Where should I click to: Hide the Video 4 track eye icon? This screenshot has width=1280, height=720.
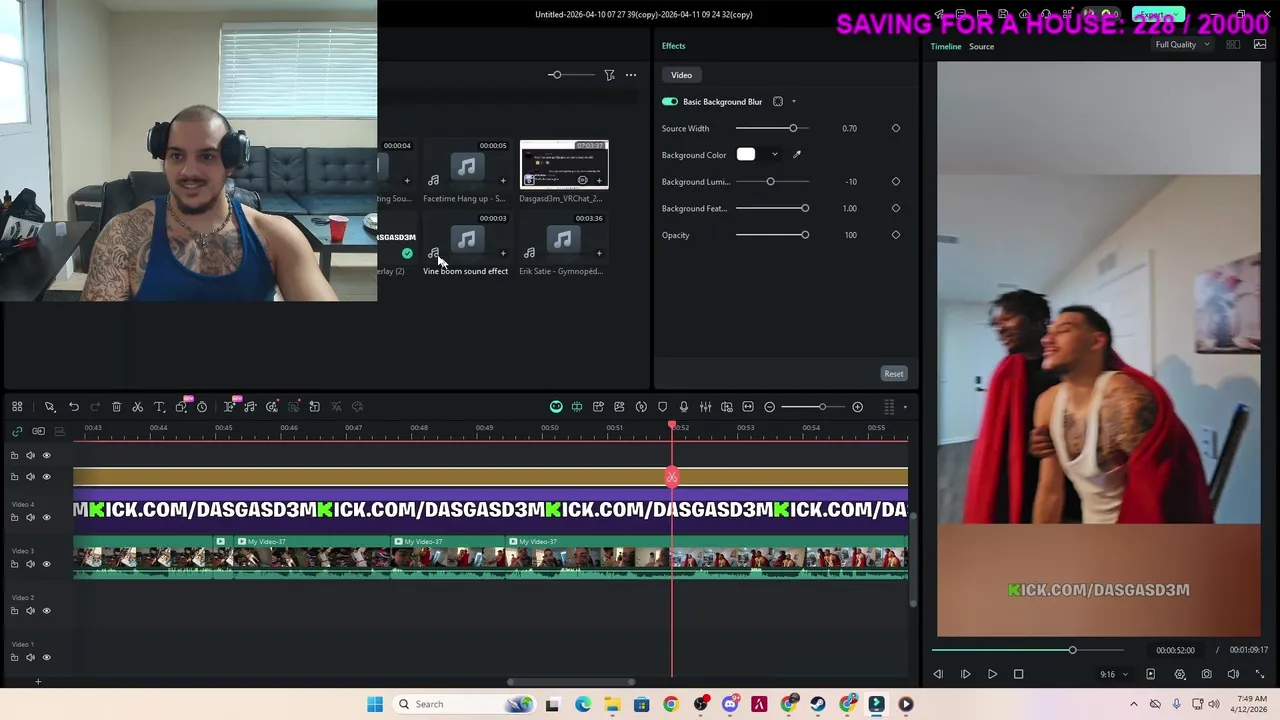pos(46,517)
